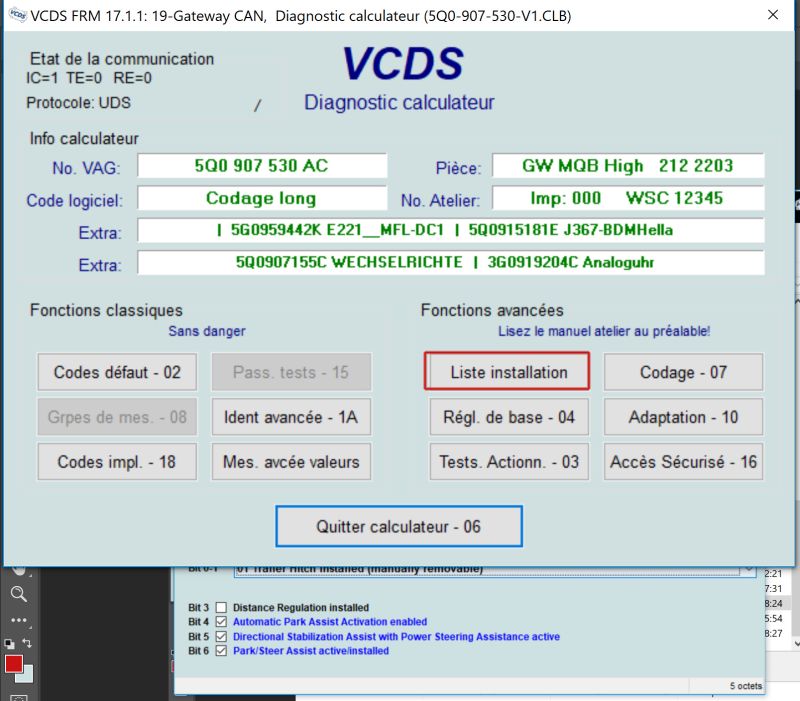
Task: Click the red foreground color swatch
Action: [13, 664]
